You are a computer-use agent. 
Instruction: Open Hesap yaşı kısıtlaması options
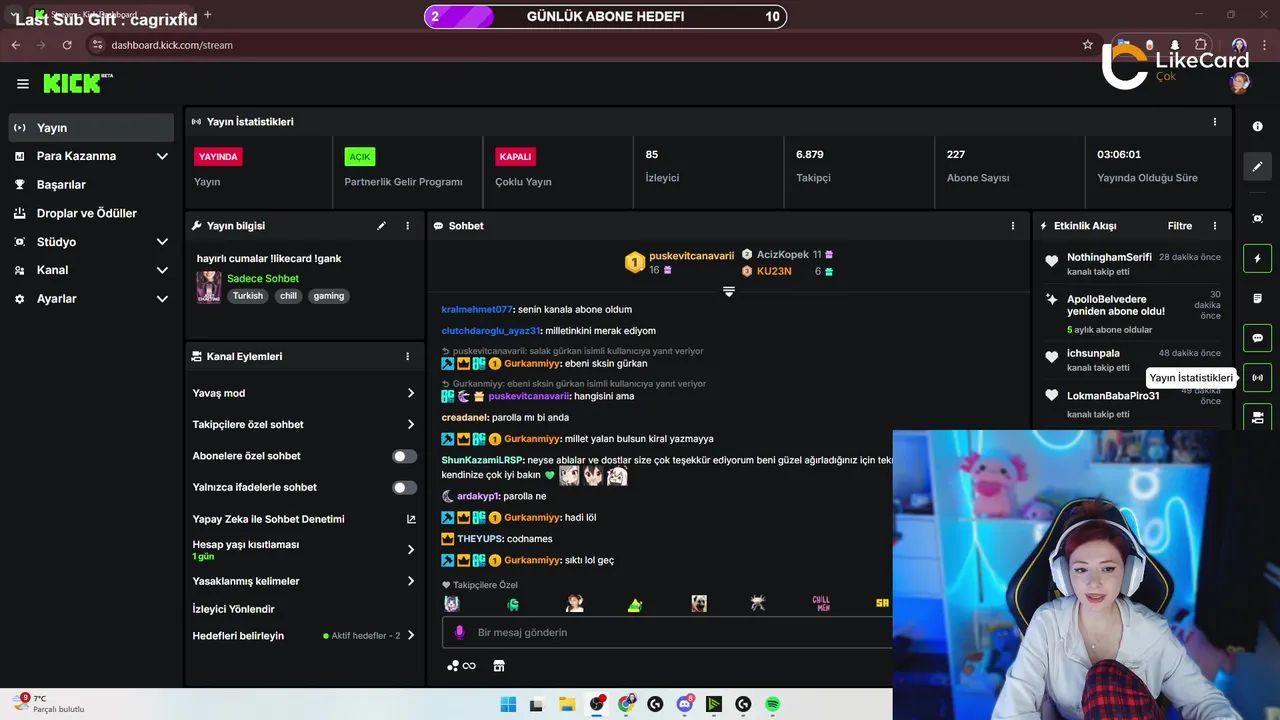pos(304,550)
